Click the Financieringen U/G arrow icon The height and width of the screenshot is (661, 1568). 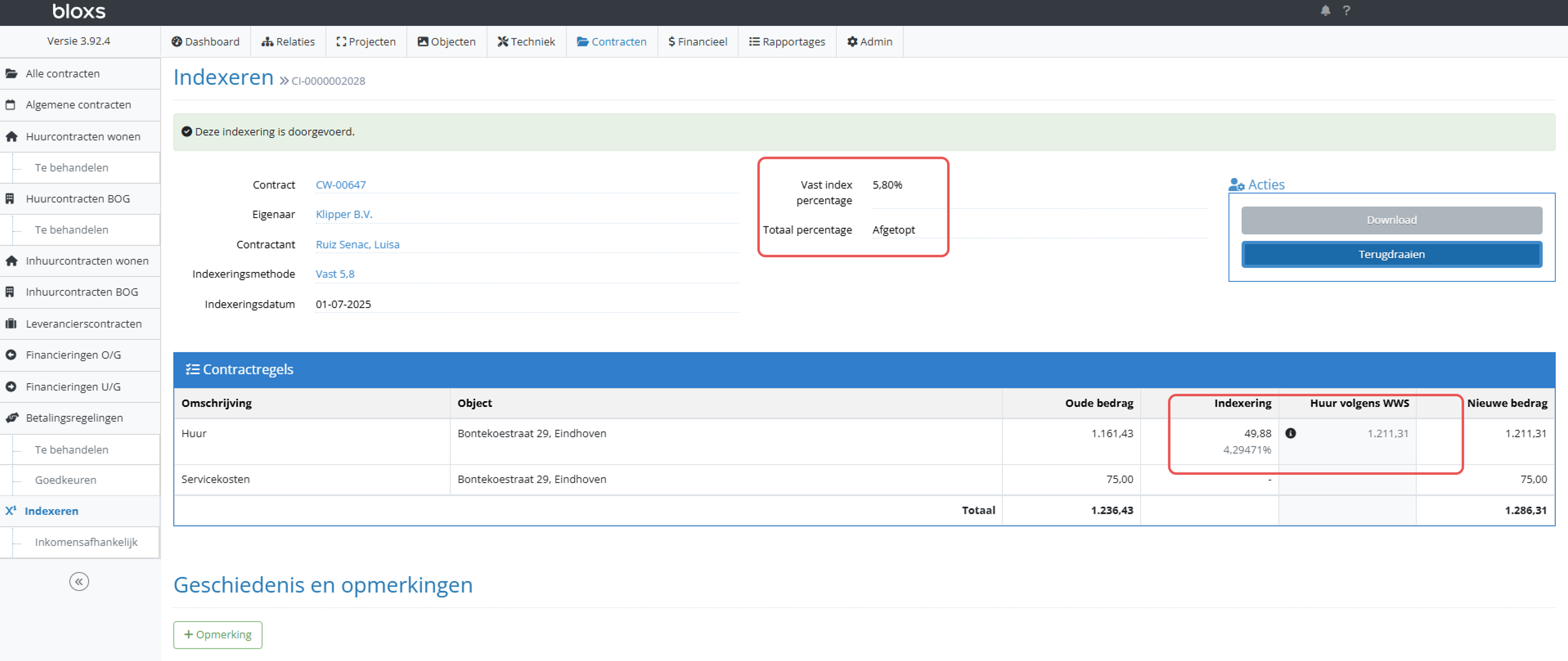point(11,386)
